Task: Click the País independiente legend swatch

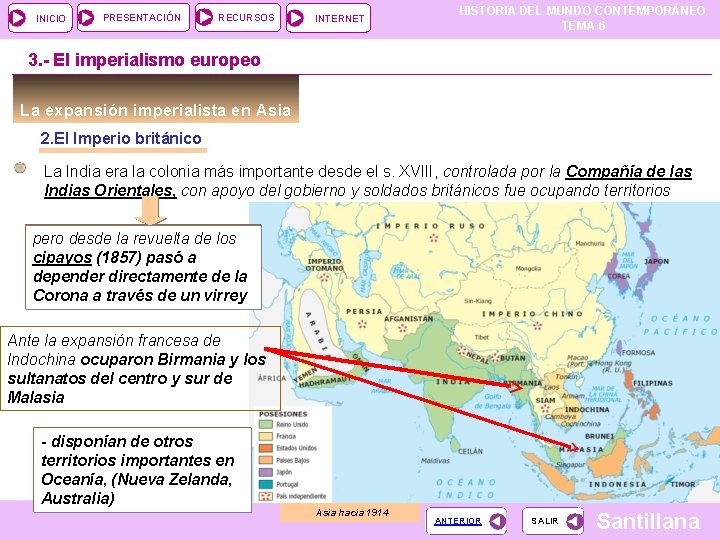Action: tap(266, 496)
